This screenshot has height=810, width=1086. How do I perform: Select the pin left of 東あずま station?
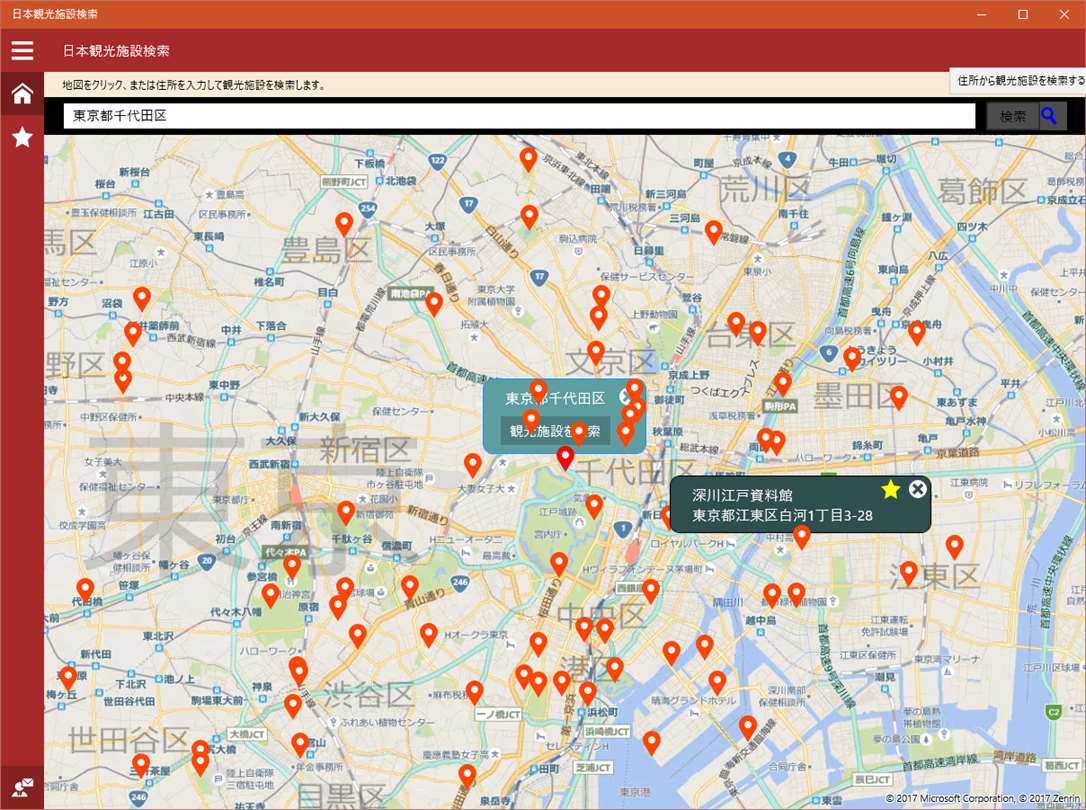point(899,397)
